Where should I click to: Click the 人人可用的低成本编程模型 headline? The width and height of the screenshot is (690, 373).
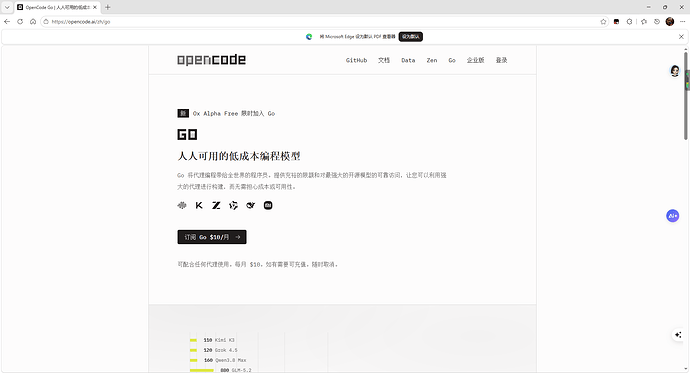click(x=239, y=156)
